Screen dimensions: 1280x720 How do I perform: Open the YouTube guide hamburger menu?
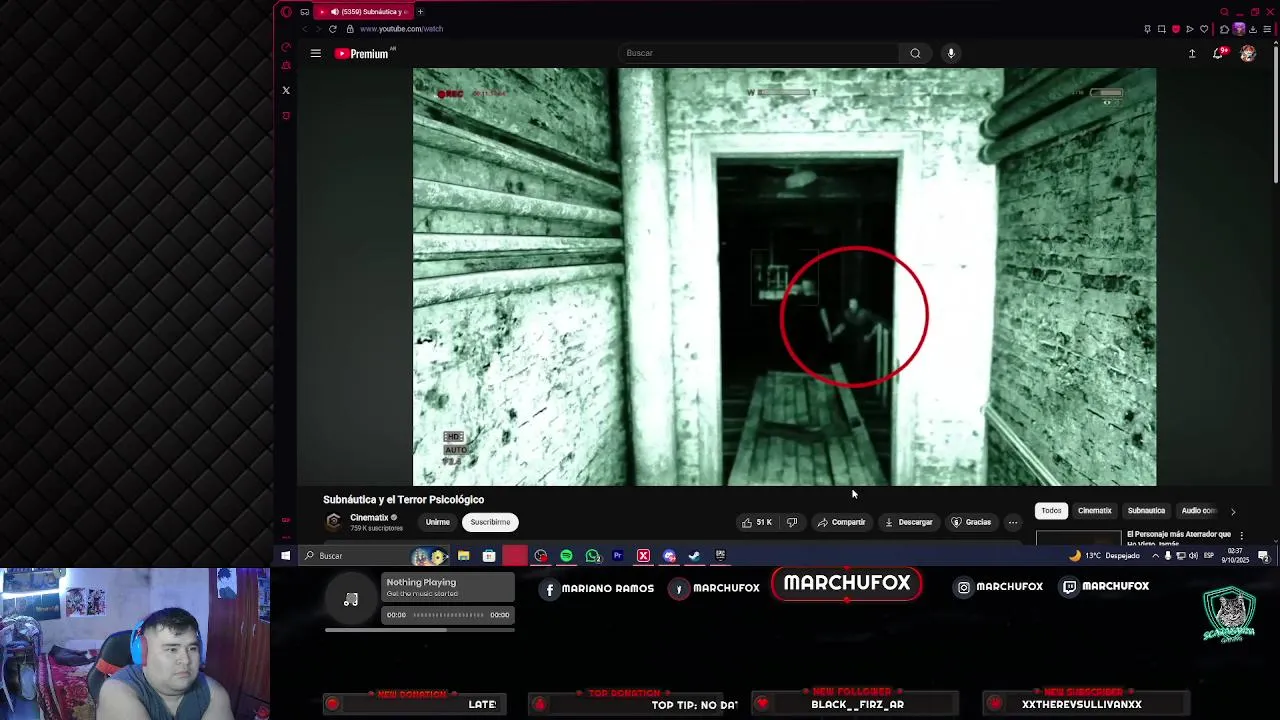point(316,53)
